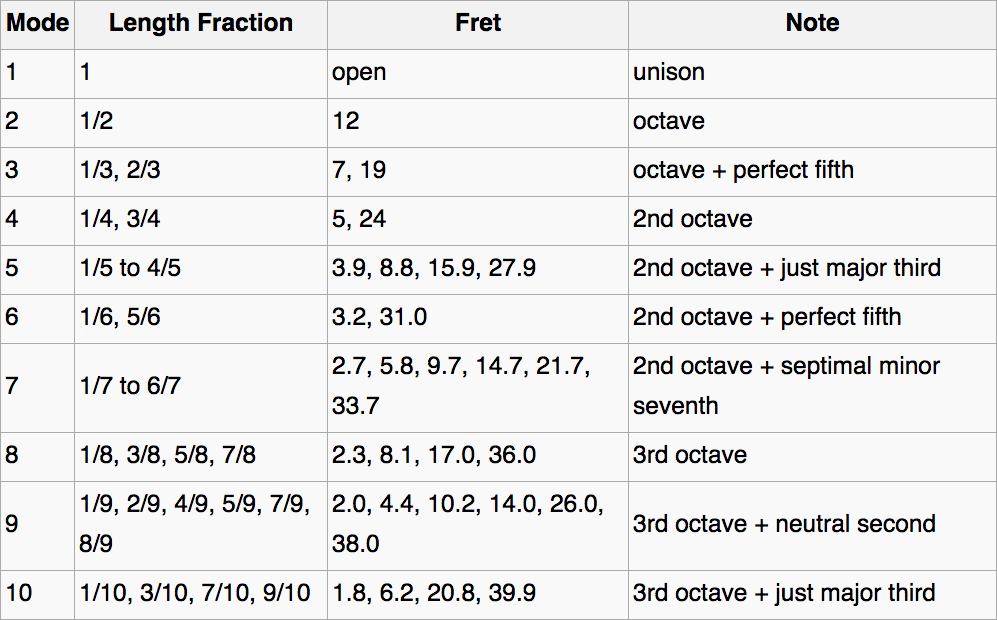
Task: Click the mode '10' row cell
Action: pos(38,595)
